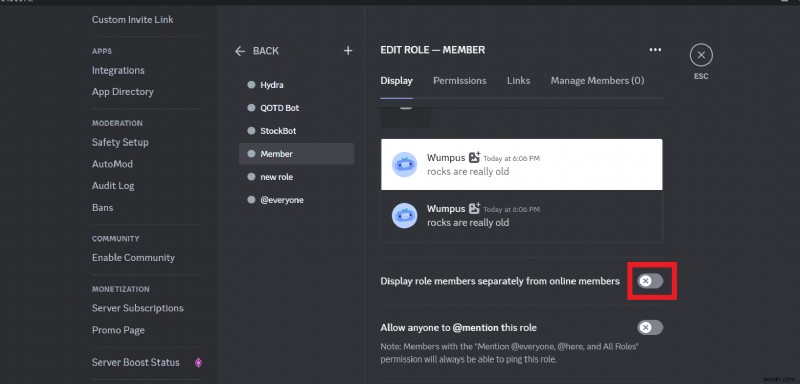This screenshot has height=384, width=800.
Task: Select the Member role
Action: coord(296,154)
